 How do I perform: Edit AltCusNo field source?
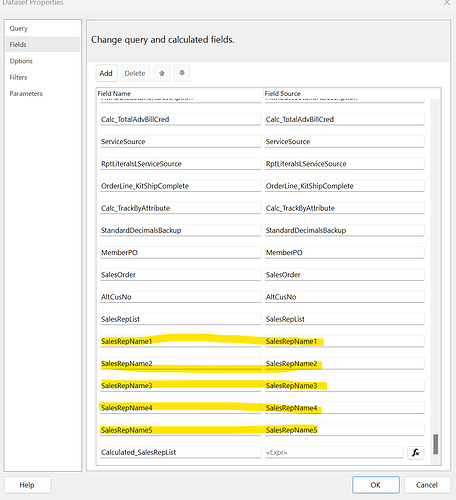pyautogui.click(x=345, y=297)
